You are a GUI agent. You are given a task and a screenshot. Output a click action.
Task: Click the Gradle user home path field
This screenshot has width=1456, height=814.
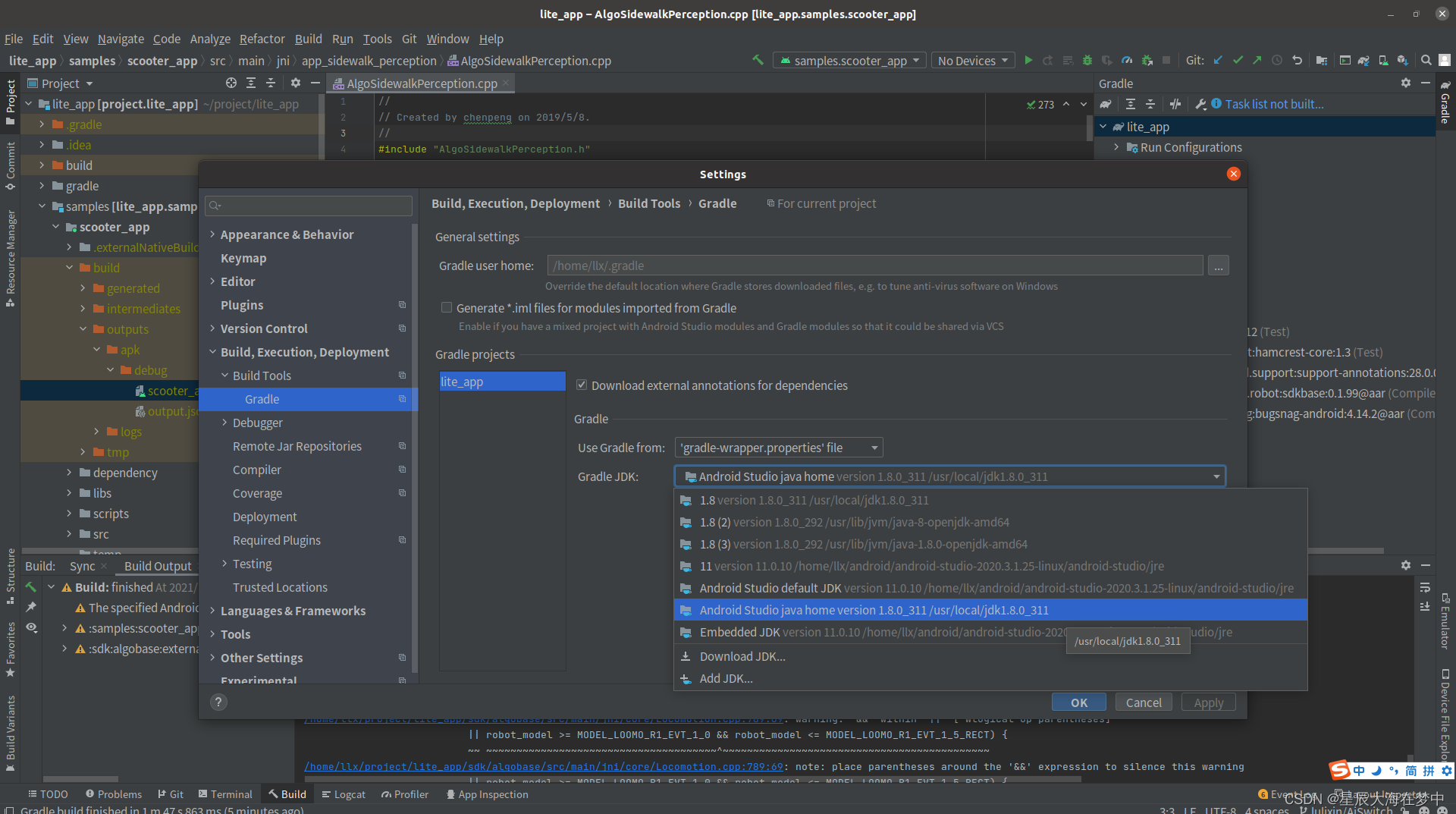click(875, 266)
